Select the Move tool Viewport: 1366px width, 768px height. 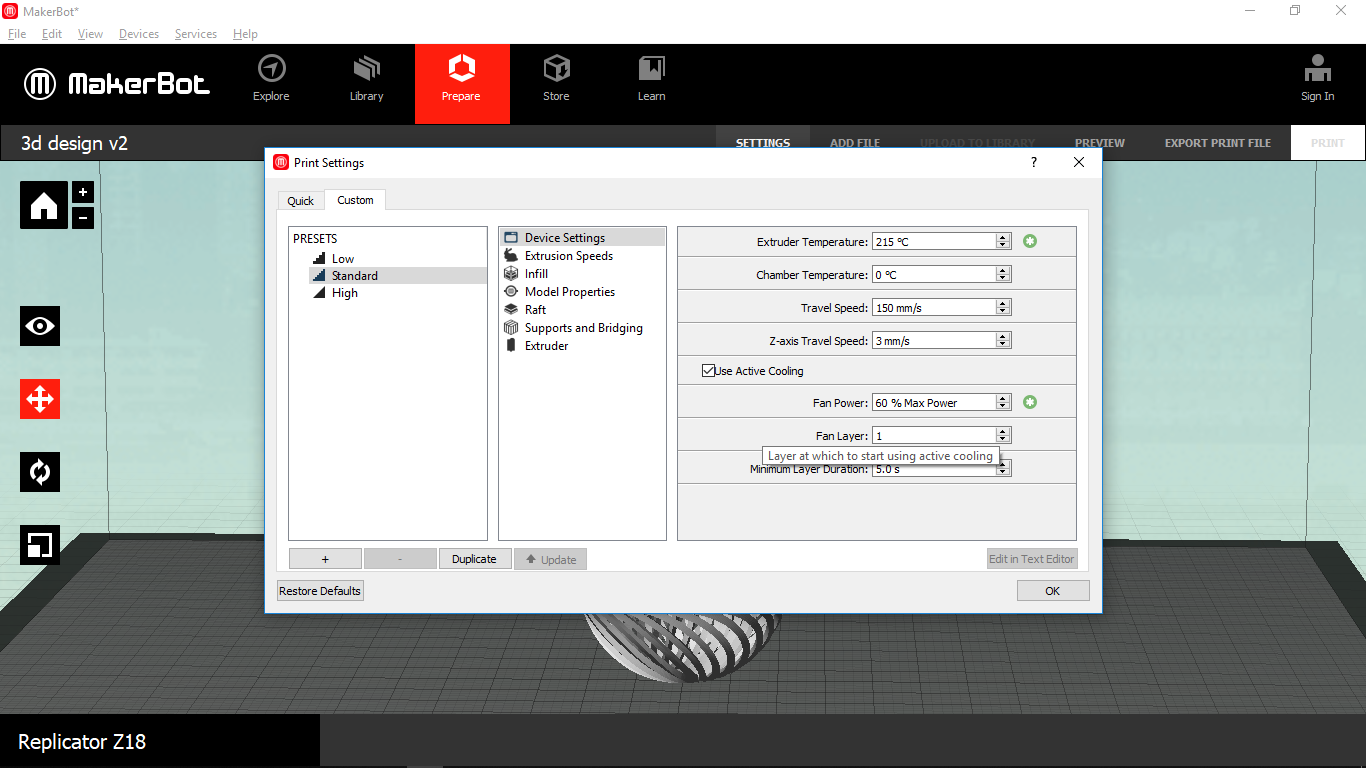point(40,399)
